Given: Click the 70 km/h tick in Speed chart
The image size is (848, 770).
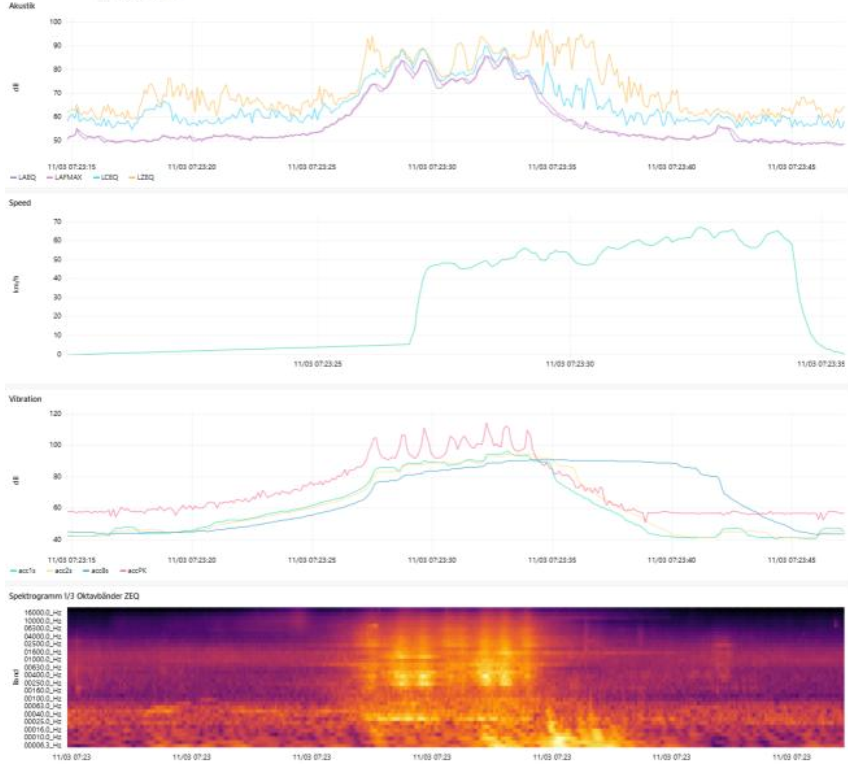Looking at the screenshot, I should click(x=58, y=222).
